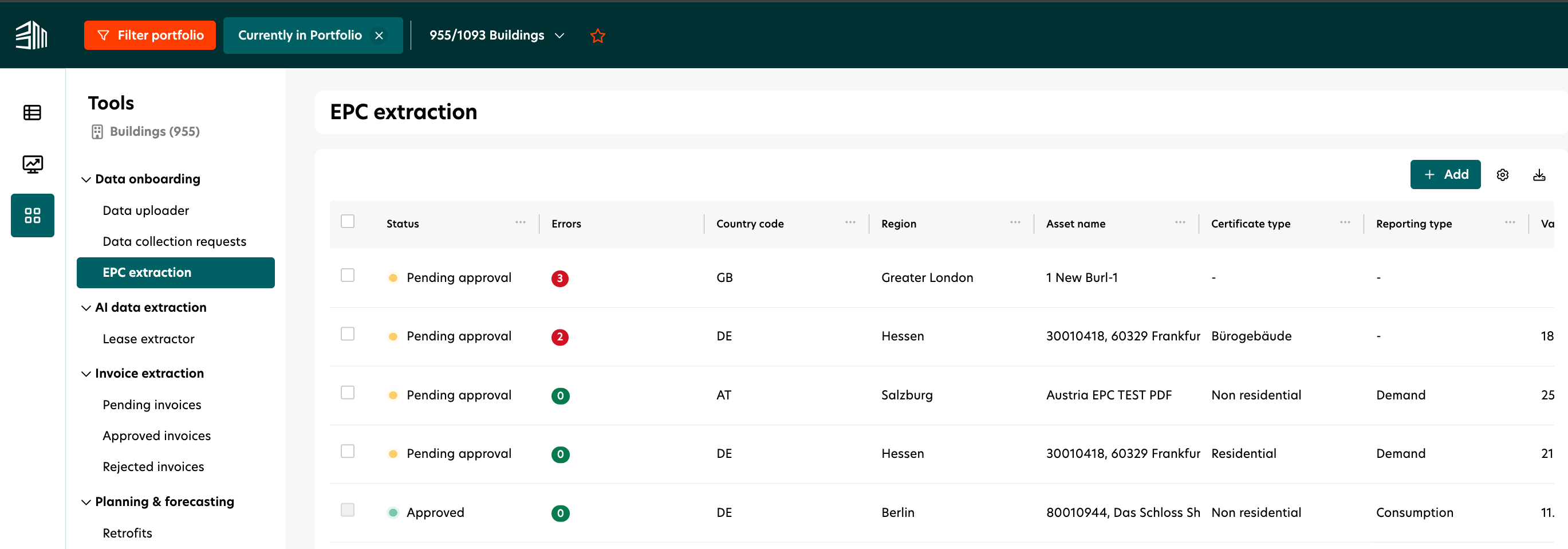Click the Buildings (955) building icon

97,132
